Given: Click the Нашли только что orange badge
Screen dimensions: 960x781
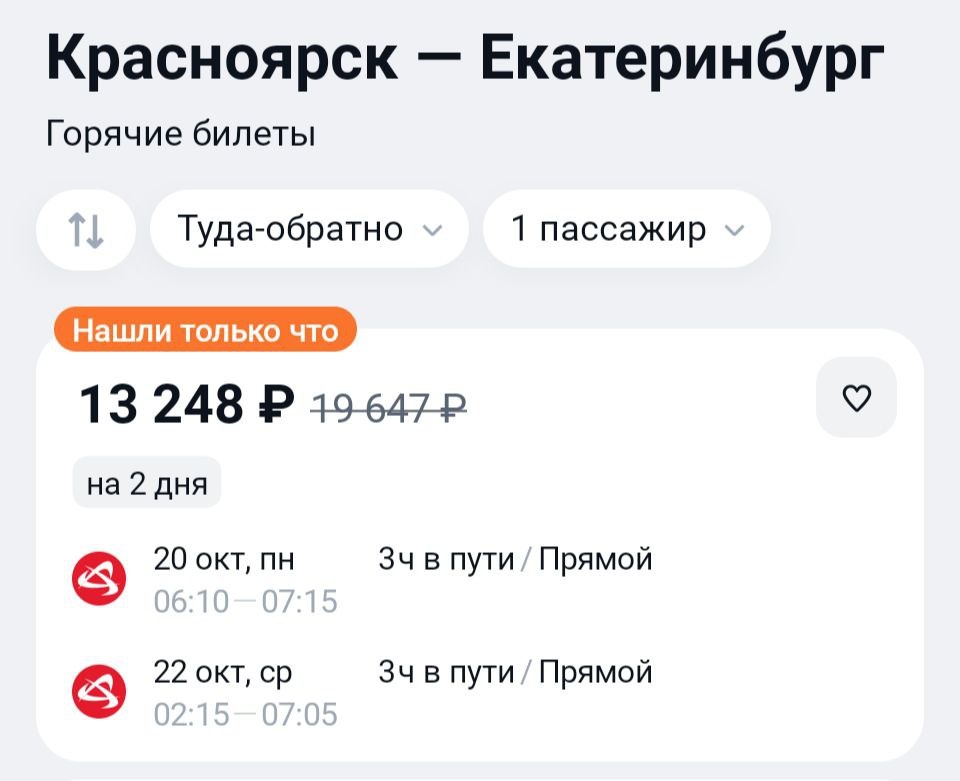Looking at the screenshot, I should point(206,330).
